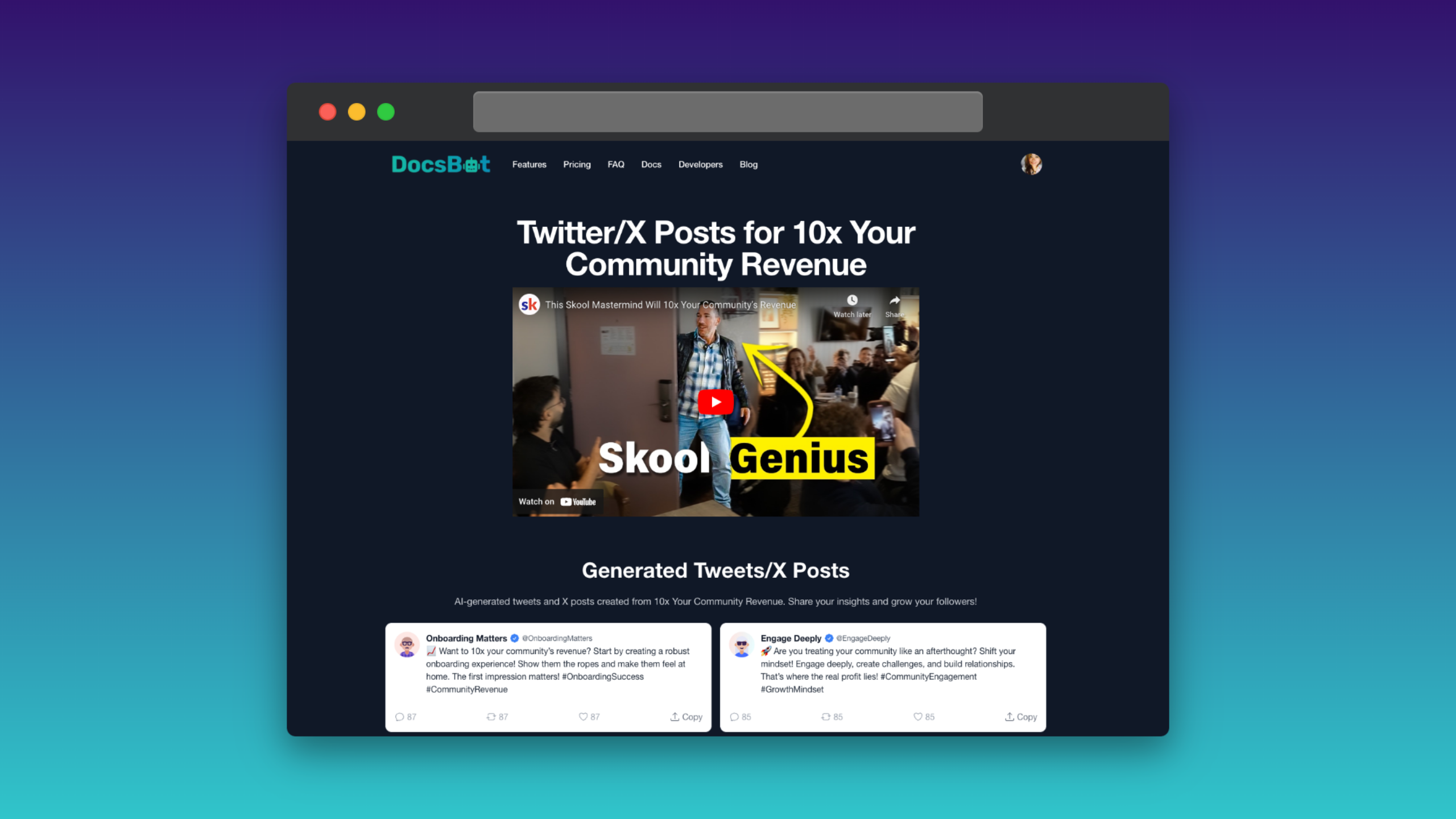Like the Engage Deeply tweet
Viewport: 1456px width, 819px height.
pyautogui.click(x=917, y=717)
